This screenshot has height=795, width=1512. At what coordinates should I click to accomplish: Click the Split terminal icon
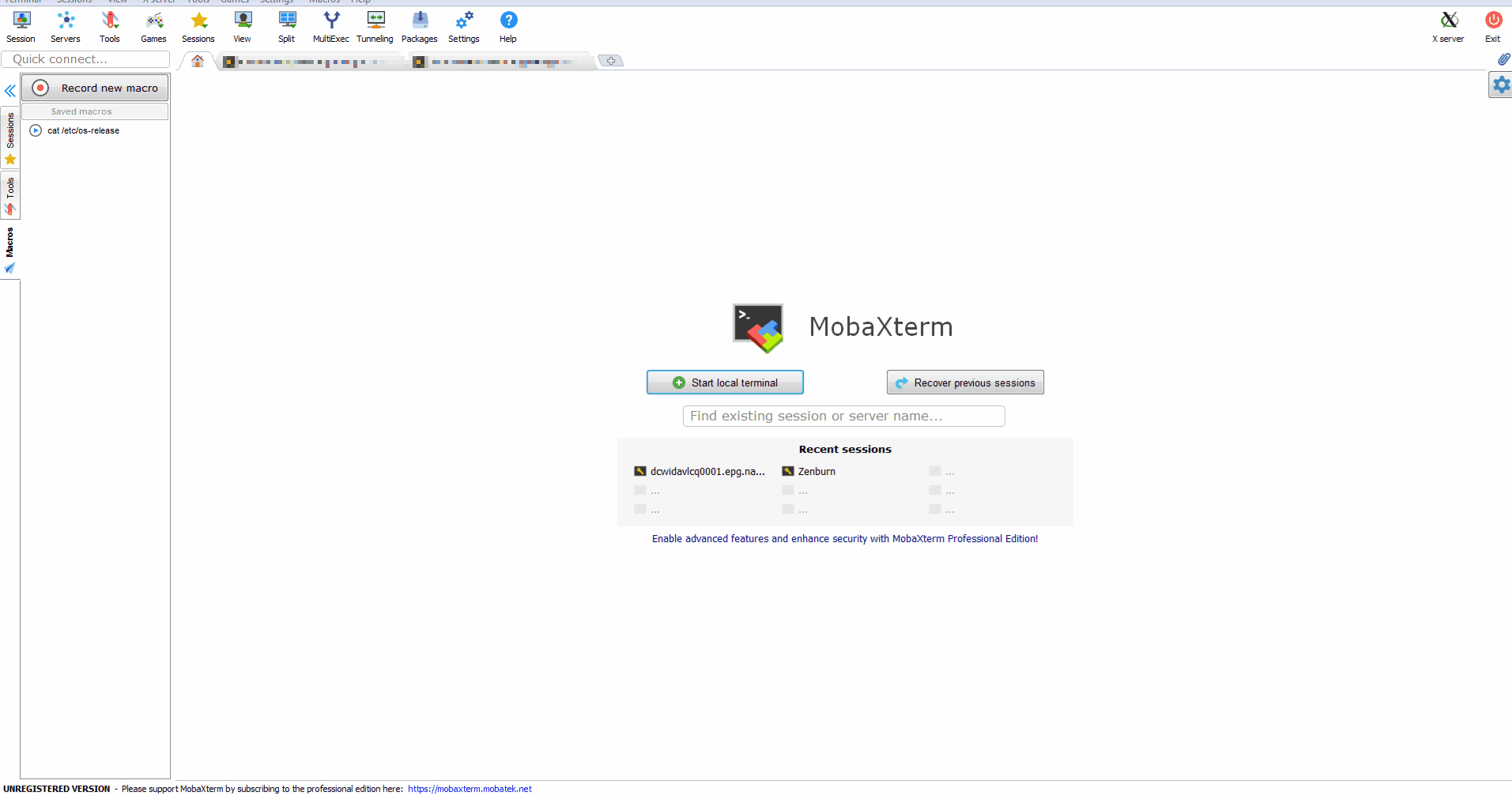[287, 26]
